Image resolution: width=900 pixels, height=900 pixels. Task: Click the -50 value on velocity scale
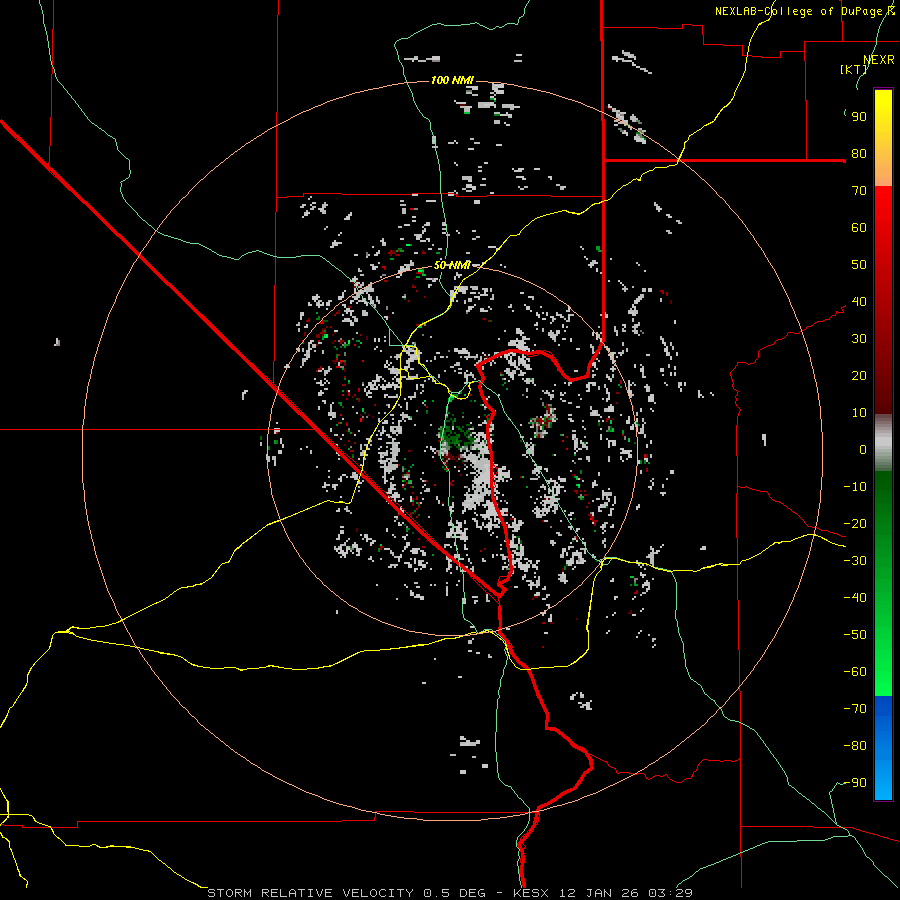coord(855,635)
